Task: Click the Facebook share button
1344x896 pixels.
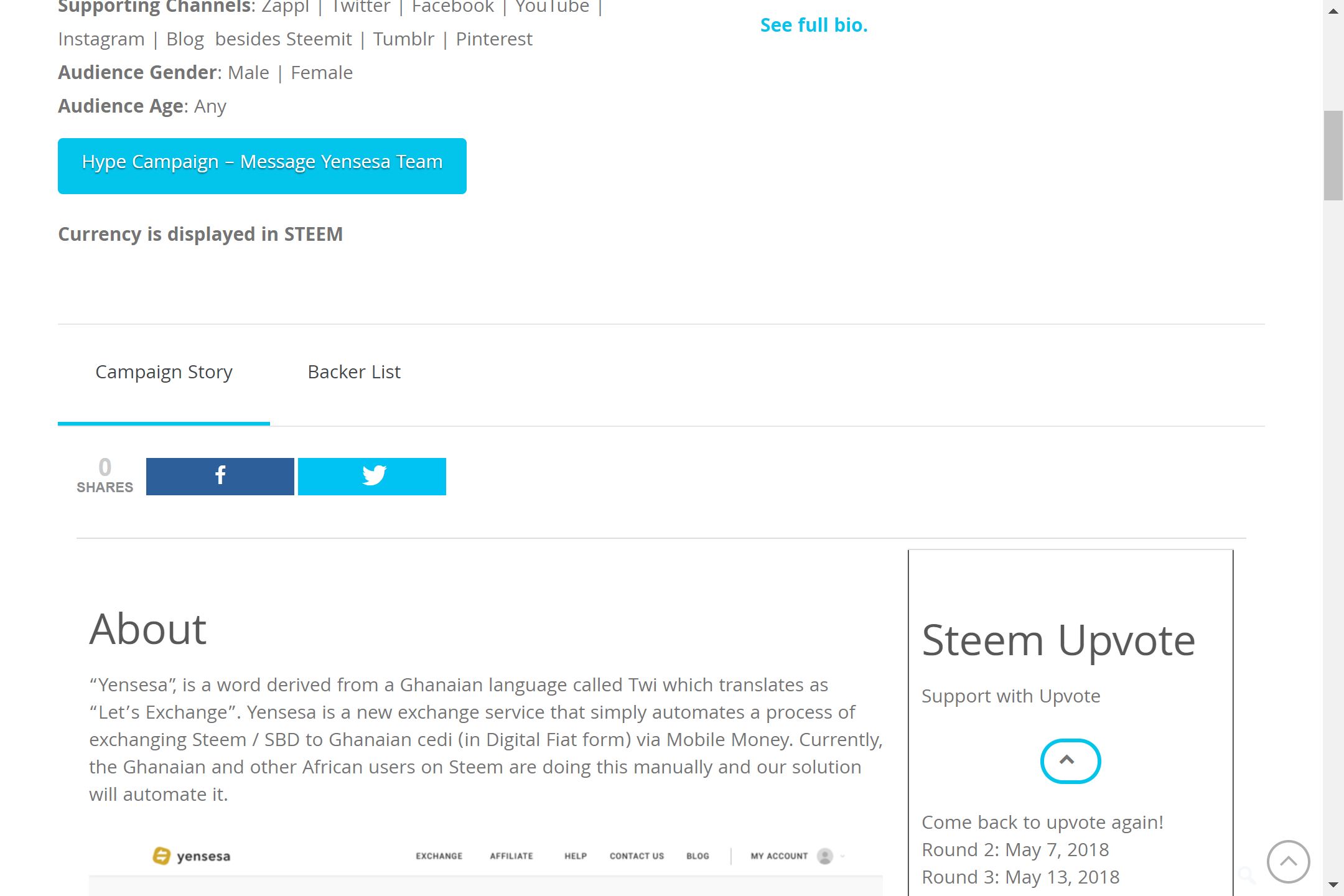Action: [220, 477]
